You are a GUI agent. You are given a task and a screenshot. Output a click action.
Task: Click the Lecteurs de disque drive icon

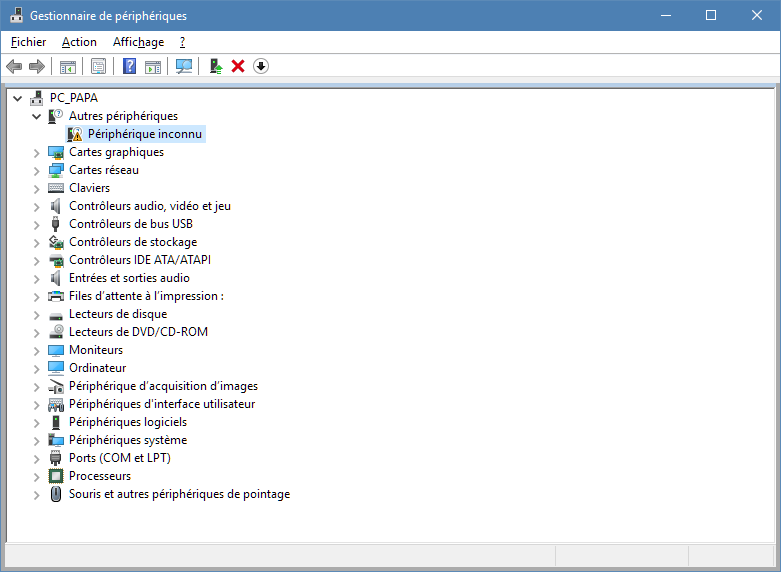coord(56,316)
